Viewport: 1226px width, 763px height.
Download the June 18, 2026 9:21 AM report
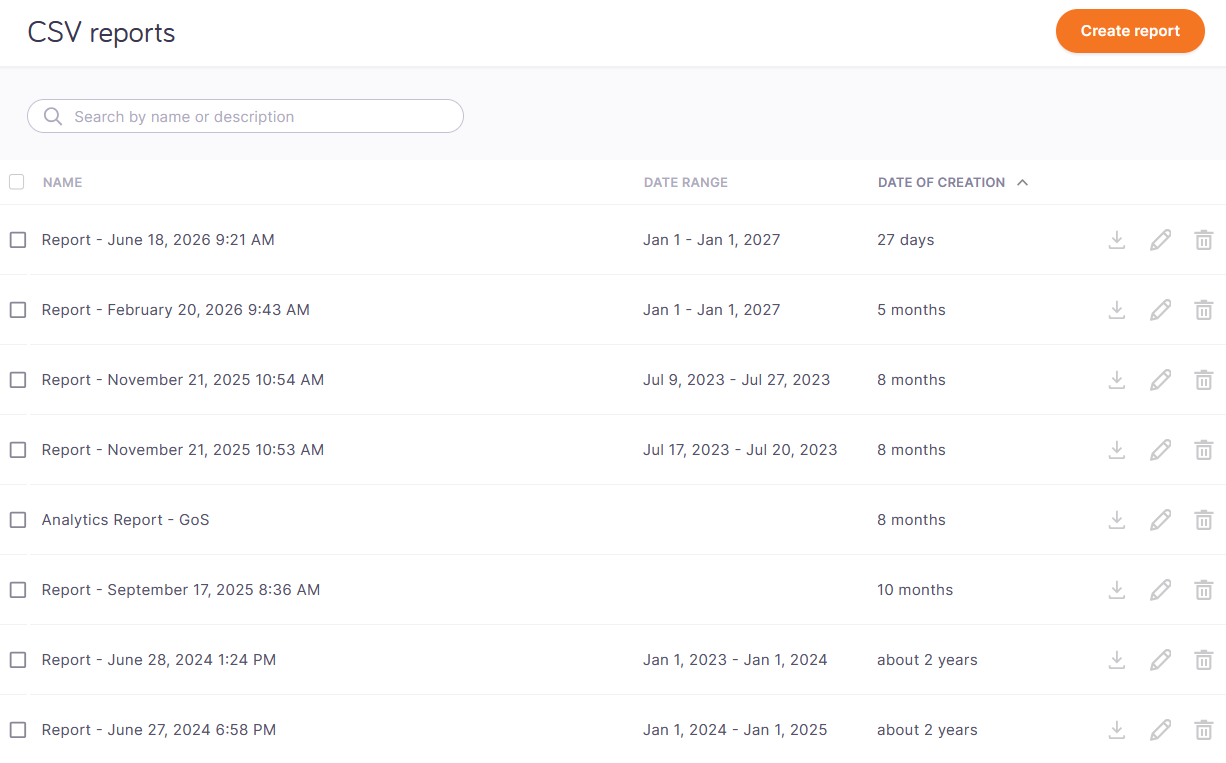1117,240
